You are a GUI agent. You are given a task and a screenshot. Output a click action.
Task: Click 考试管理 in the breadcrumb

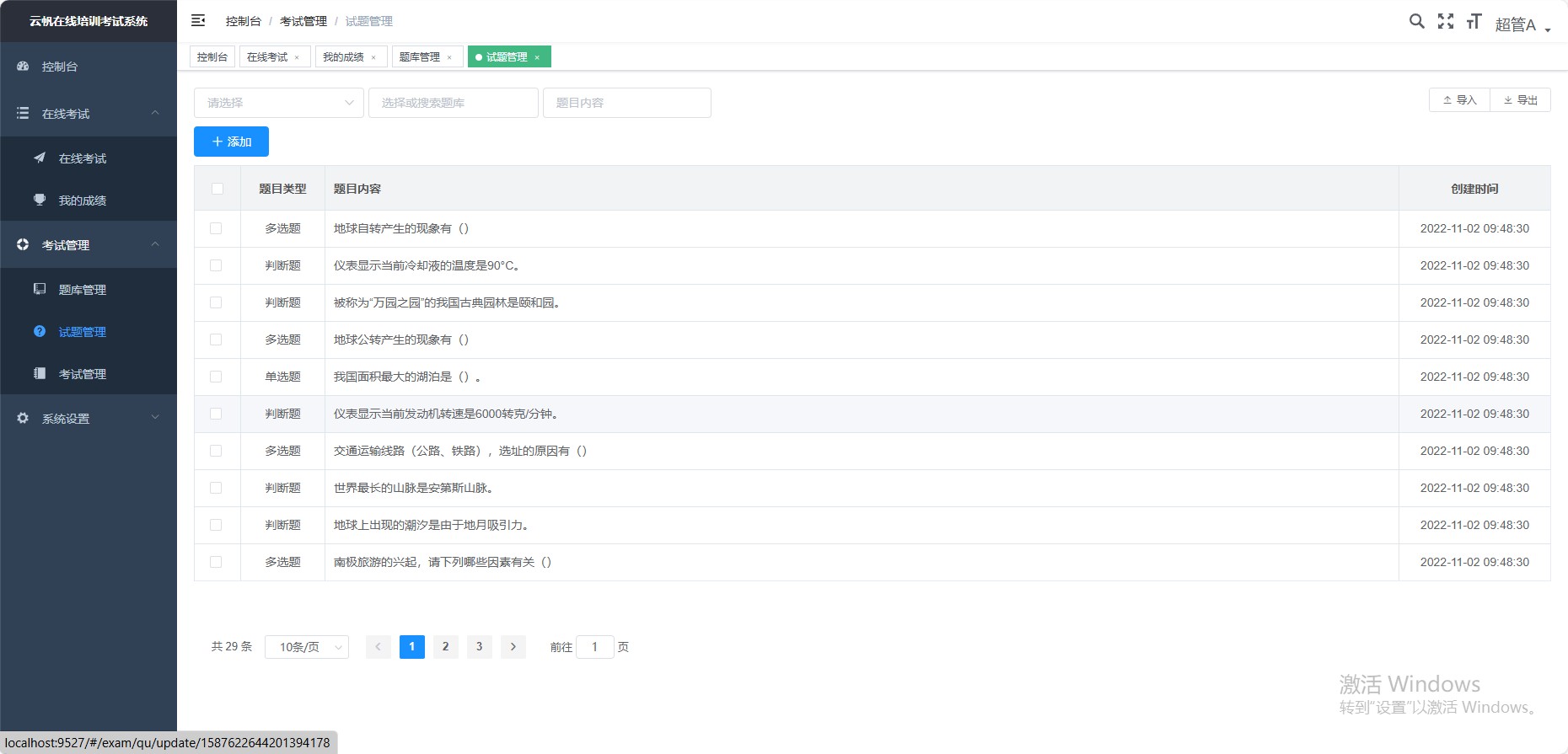pos(303,21)
